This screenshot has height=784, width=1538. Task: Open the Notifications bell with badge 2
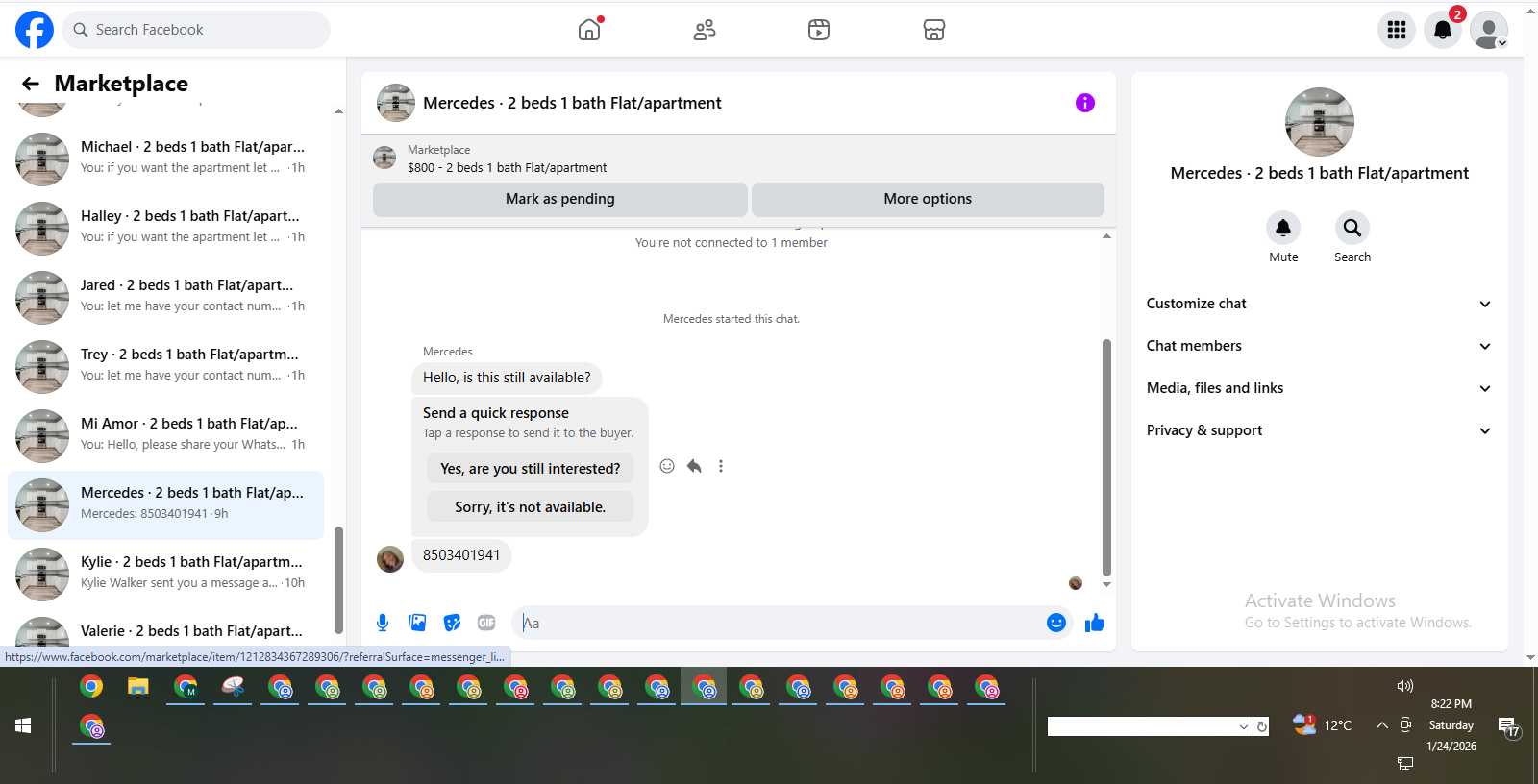pos(1443,30)
